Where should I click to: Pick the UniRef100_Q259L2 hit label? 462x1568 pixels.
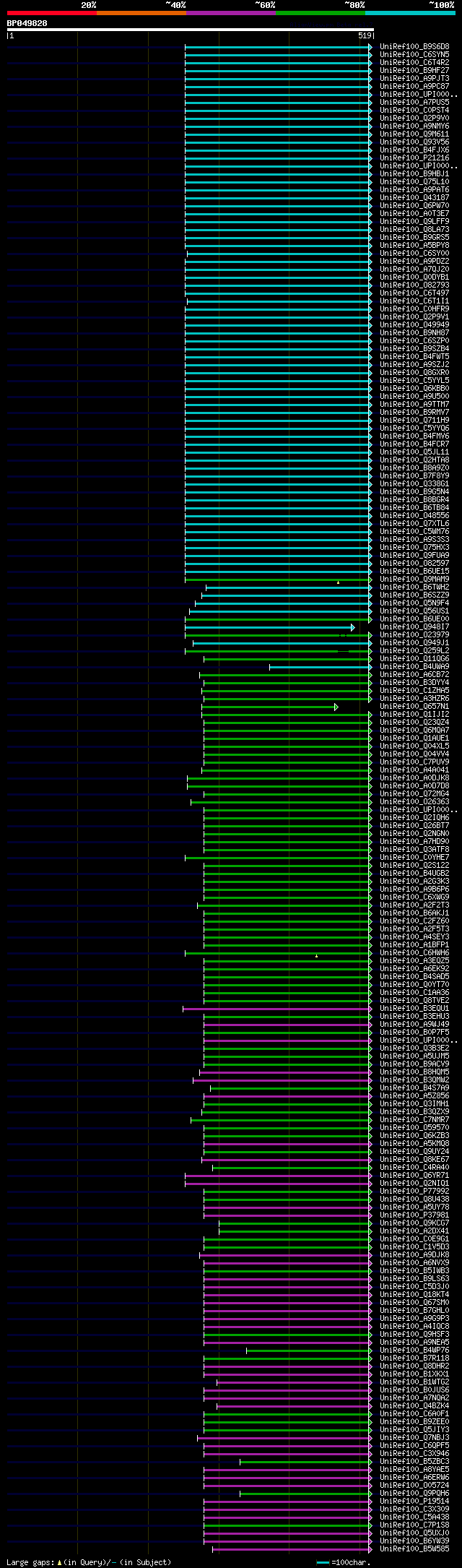[414, 650]
